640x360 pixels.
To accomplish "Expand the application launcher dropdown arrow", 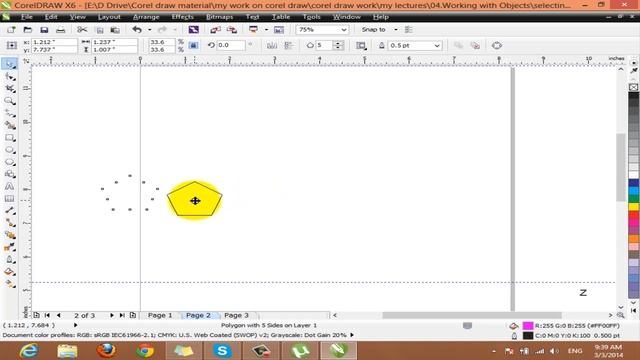I will [266, 30].
